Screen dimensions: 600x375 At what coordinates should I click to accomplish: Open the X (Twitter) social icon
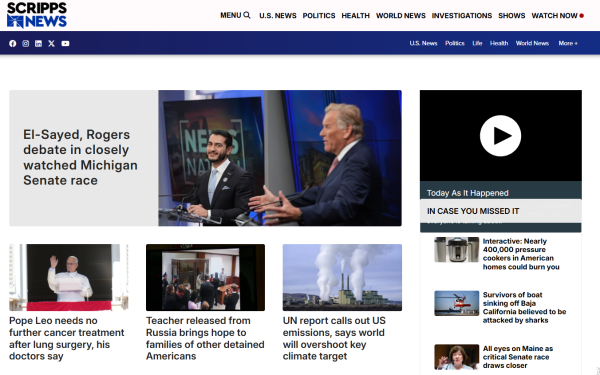(51, 44)
